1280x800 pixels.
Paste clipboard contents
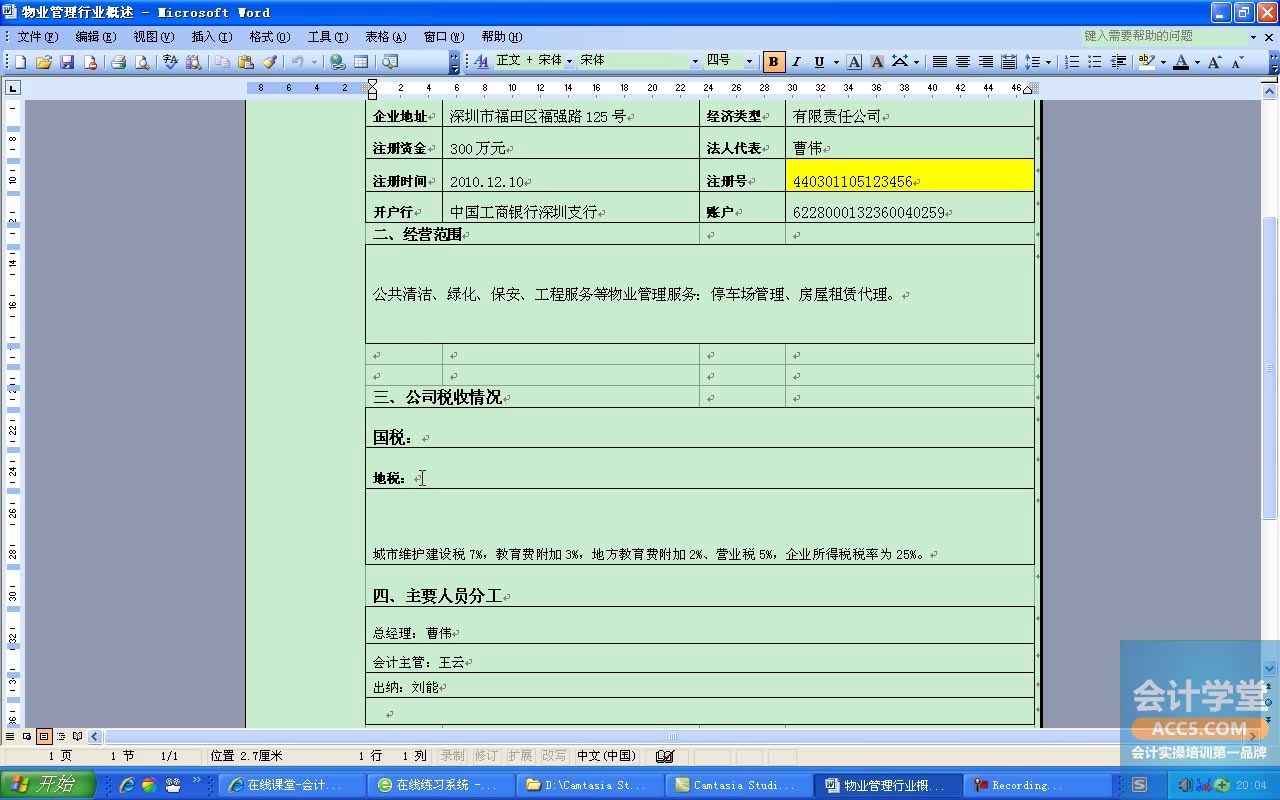click(x=246, y=62)
